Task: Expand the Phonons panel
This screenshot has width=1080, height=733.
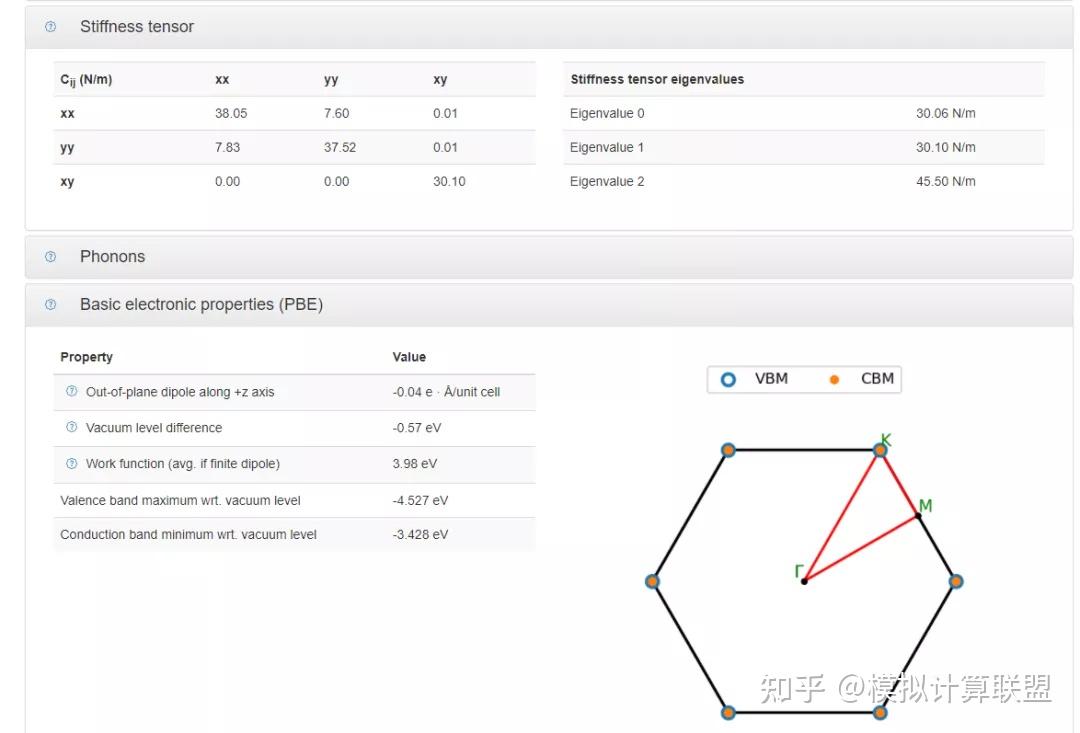Action: pyautogui.click(x=112, y=257)
